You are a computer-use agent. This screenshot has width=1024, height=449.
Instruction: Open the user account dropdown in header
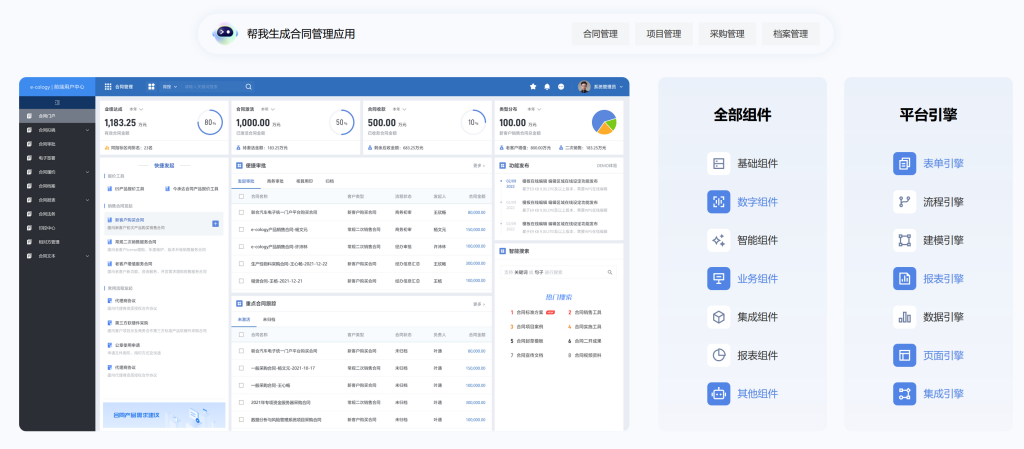[x=601, y=87]
